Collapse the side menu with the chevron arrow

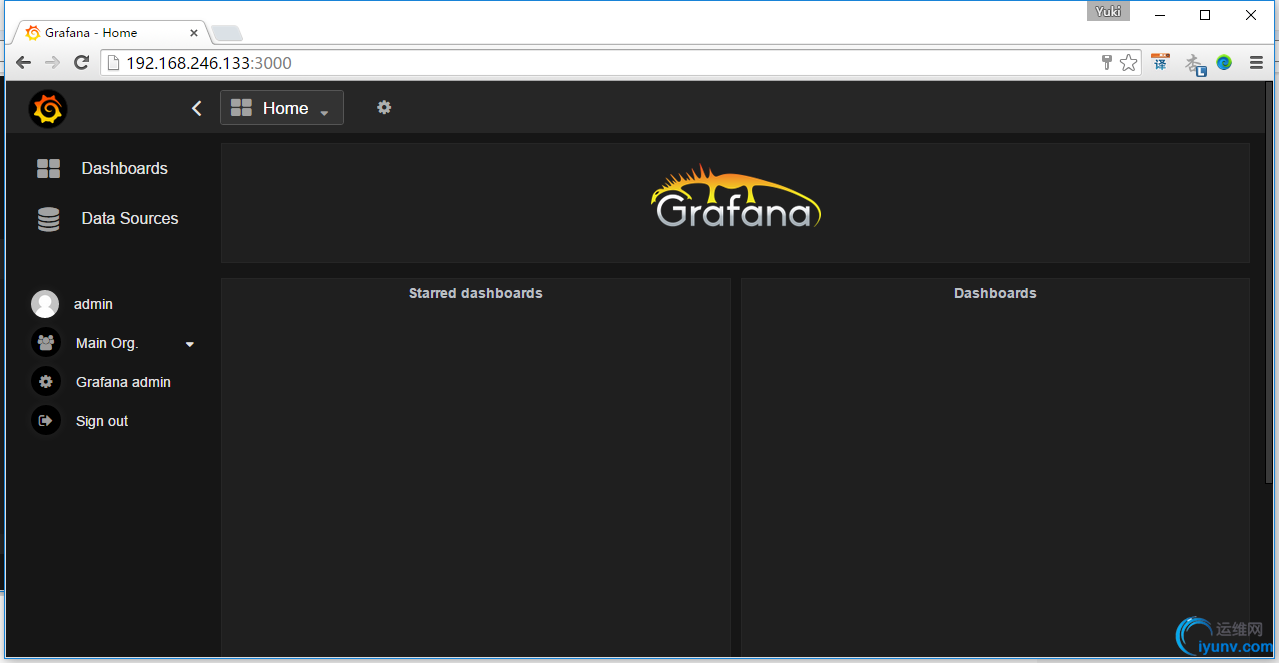click(x=197, y=108)
